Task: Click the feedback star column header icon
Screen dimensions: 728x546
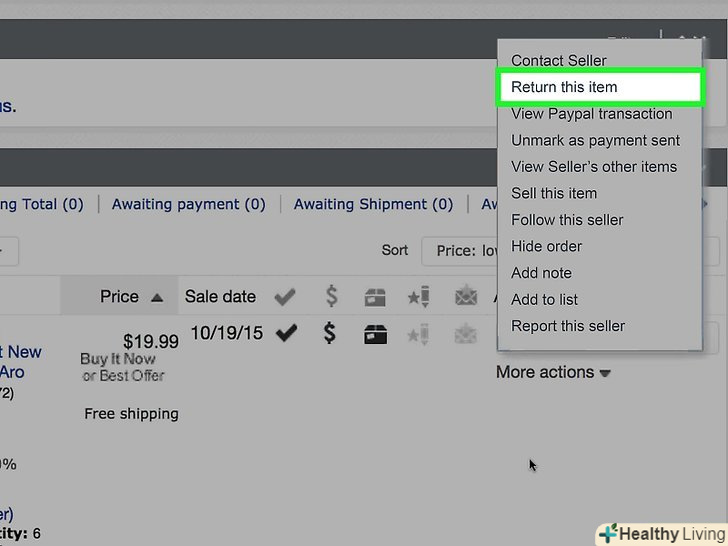Action: click(419, 297)
